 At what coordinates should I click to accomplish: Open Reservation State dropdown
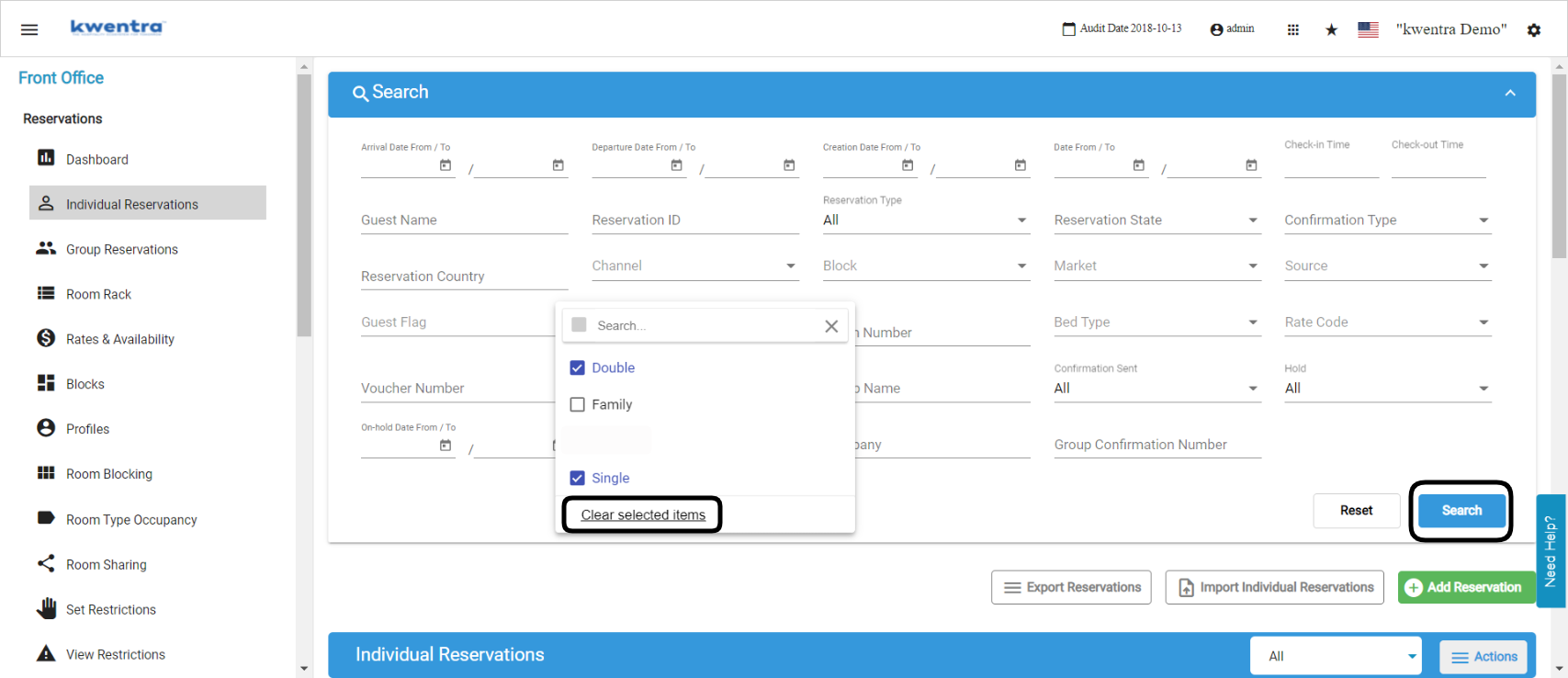pyautogui.click(x=1157, y=220)
